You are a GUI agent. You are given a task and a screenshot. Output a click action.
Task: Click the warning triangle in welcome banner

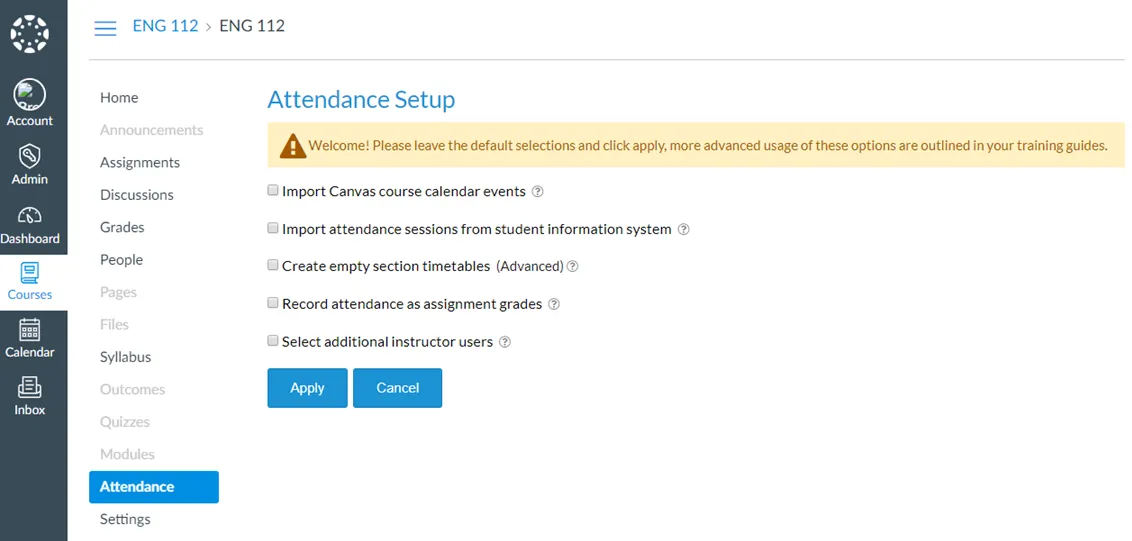pyautogui.click(x=292, y=145)
